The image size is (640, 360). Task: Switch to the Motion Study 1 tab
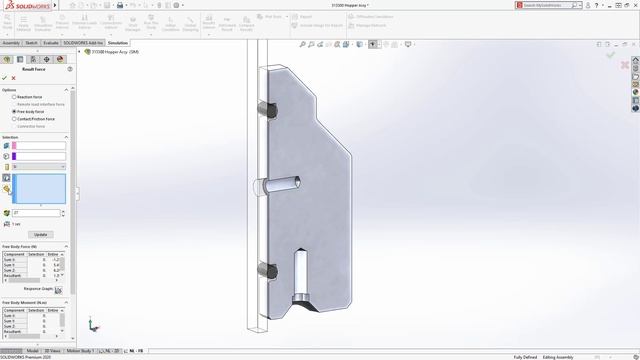click(x=80, y=351)
